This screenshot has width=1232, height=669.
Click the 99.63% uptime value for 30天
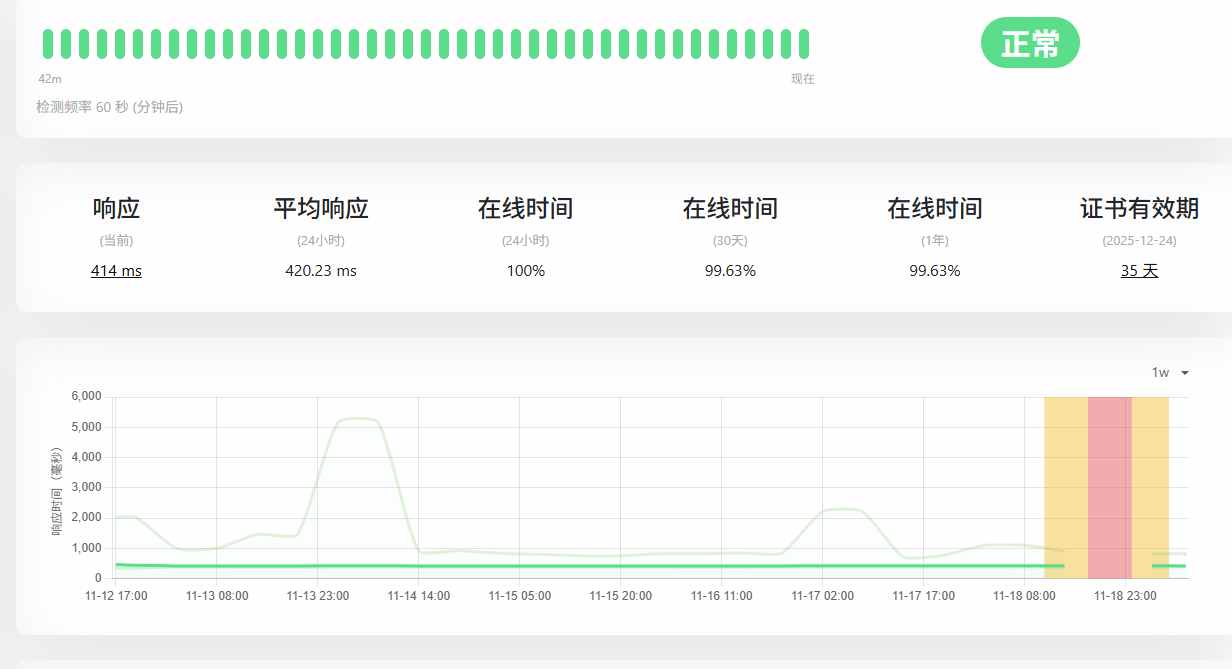pyautogui.click(x=730, y=270)
